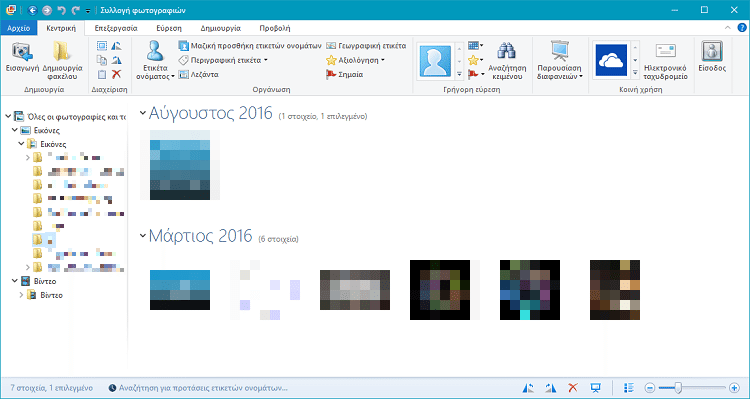Screen dimensions: 750x399
Task: Open the Αρχείο file menu
Action: click(19, 28)
